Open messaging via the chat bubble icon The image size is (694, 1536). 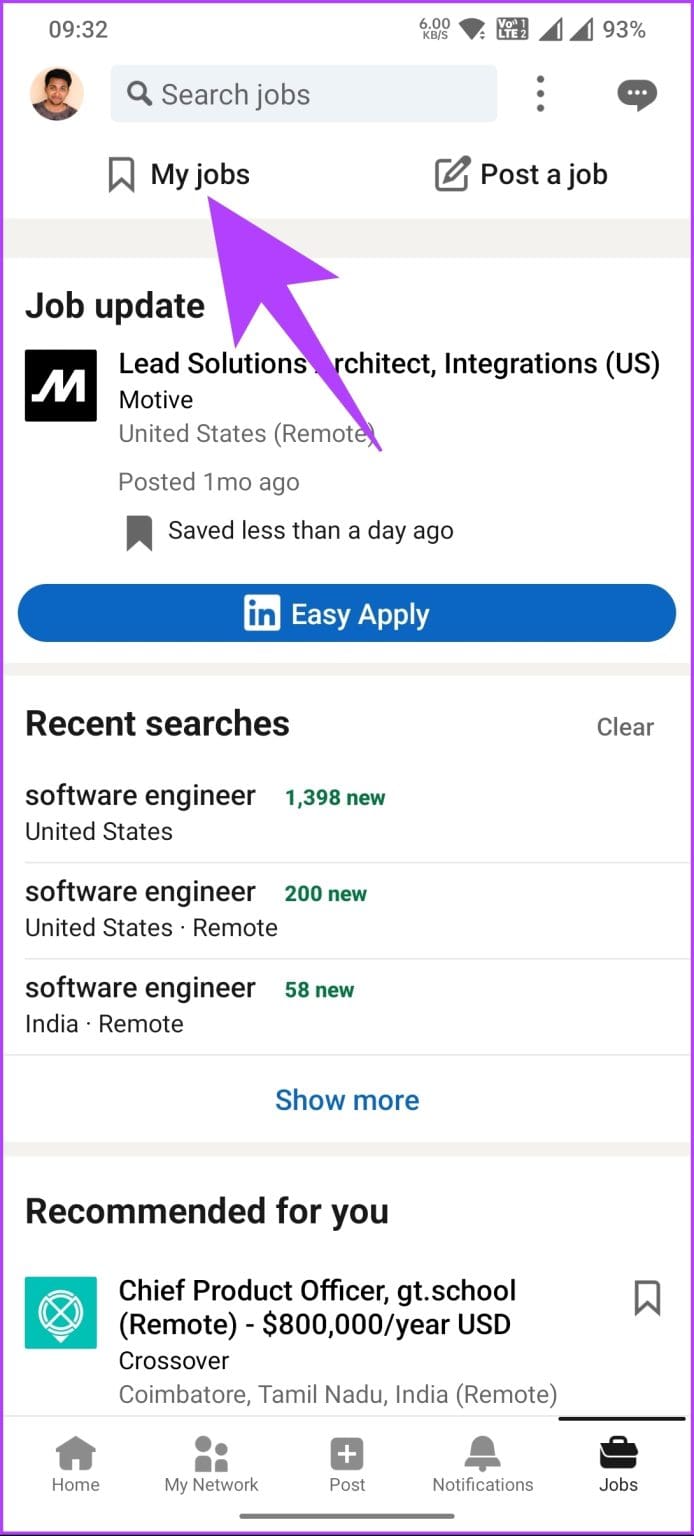(x=637, y=93)
